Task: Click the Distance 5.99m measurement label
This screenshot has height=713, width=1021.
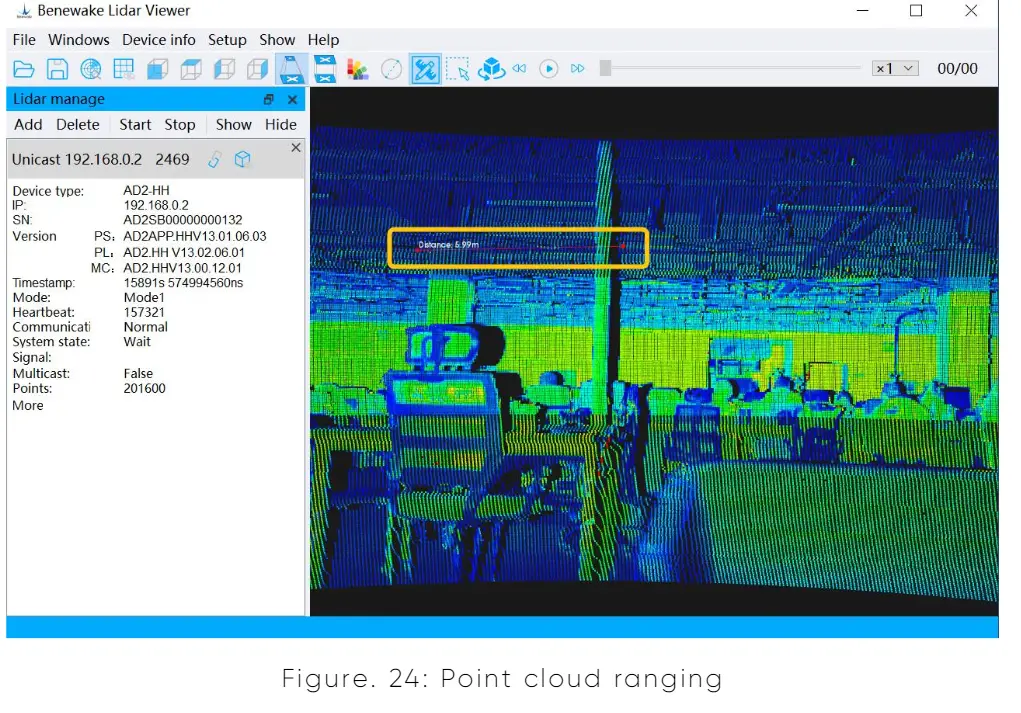Action: (448, 245)
